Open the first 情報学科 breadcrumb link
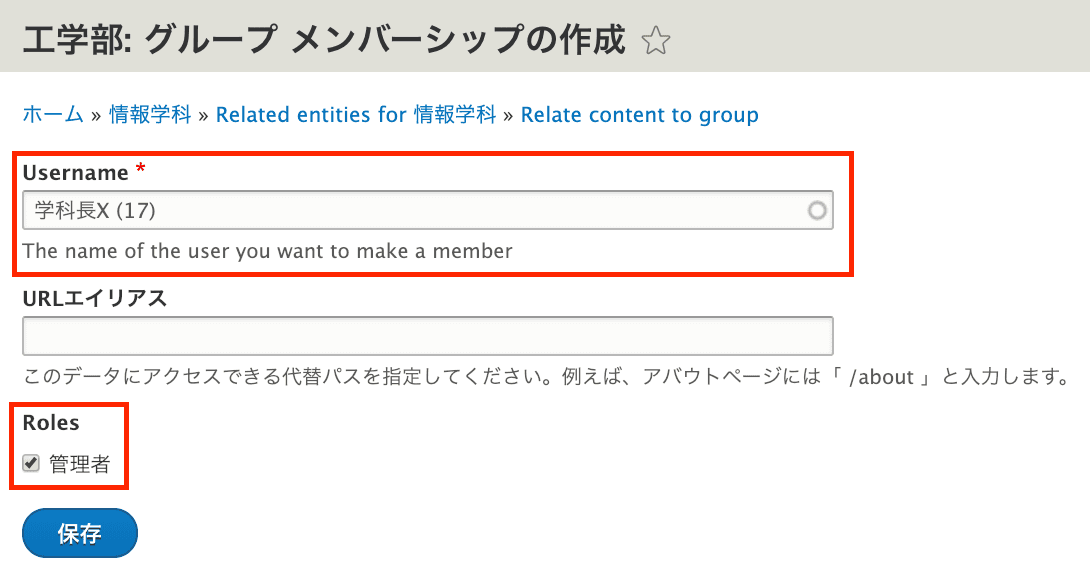Viewport: 1090px width, 584px height. point(150,114)
